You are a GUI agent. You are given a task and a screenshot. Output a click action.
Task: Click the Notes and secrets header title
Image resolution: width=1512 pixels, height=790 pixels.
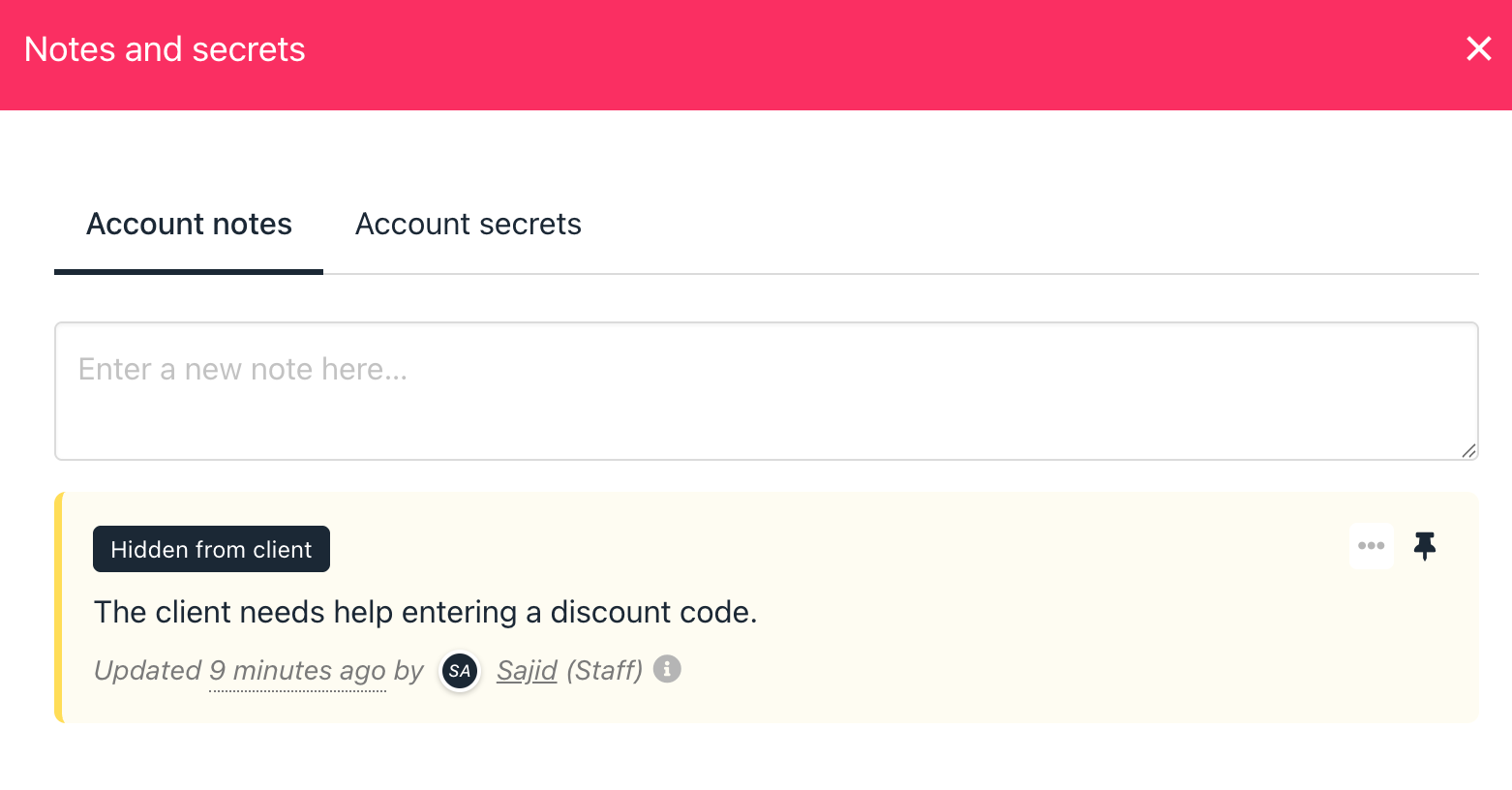tap(165, 49)
